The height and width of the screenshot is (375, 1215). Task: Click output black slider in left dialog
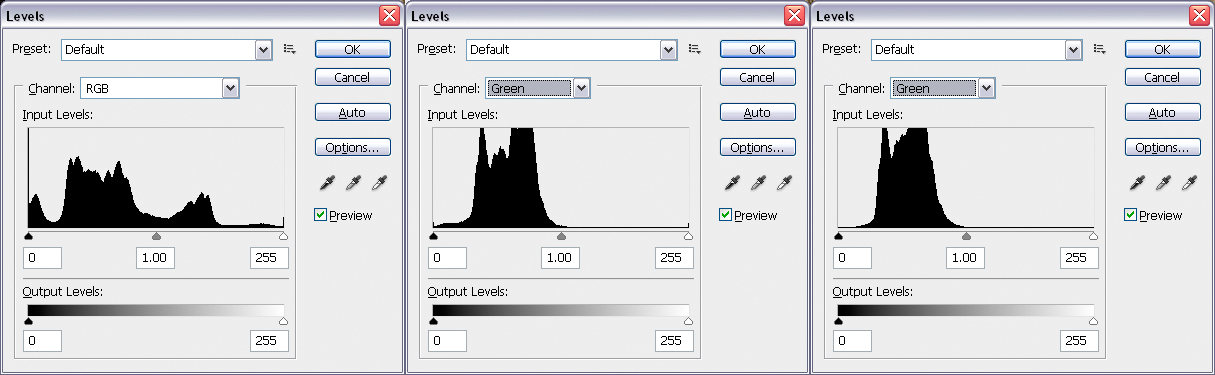(28, 321)
